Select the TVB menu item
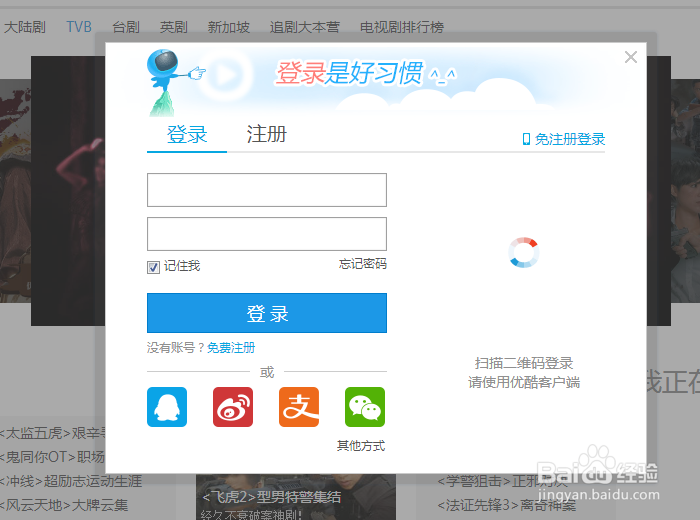 pos(79,27)
